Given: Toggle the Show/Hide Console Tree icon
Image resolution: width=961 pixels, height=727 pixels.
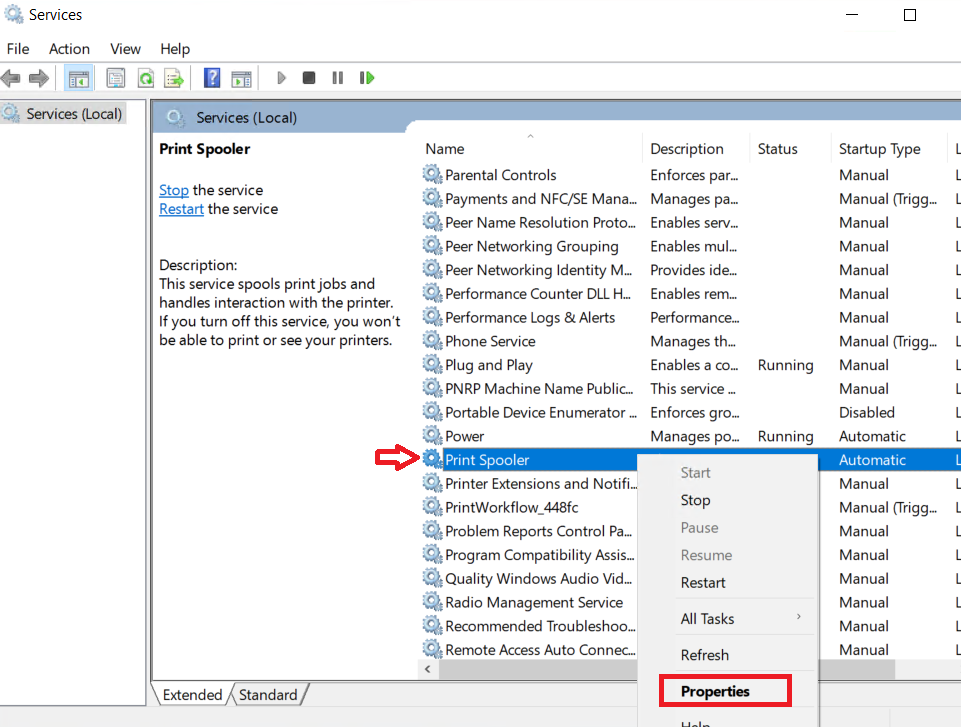Looking at the screenshot, I should coord(79,78).
